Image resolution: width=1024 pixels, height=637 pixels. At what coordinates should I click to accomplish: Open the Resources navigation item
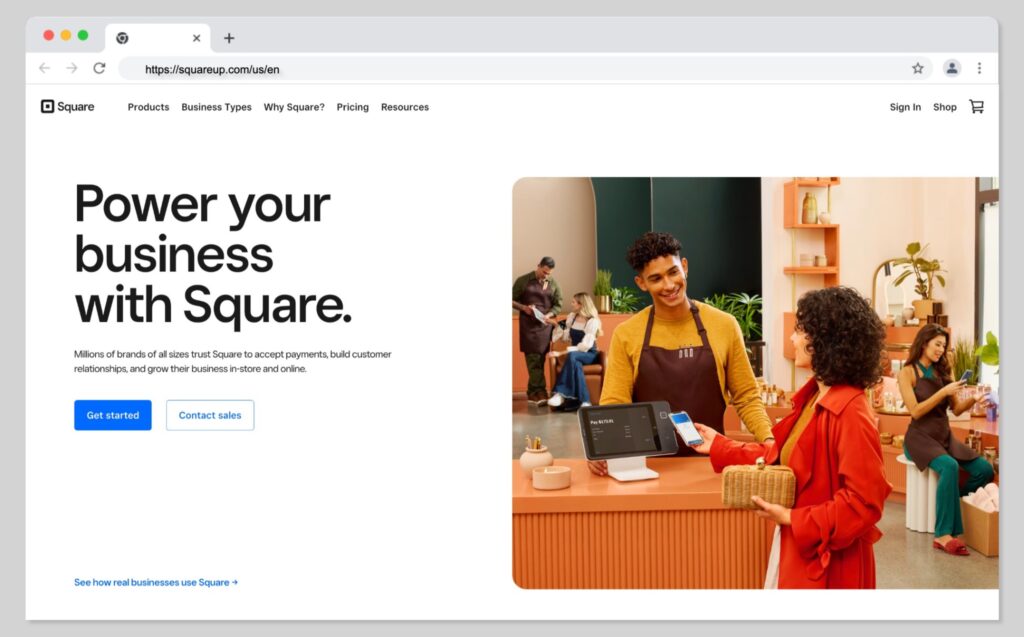pyautogui.click(x=404, y=107)
